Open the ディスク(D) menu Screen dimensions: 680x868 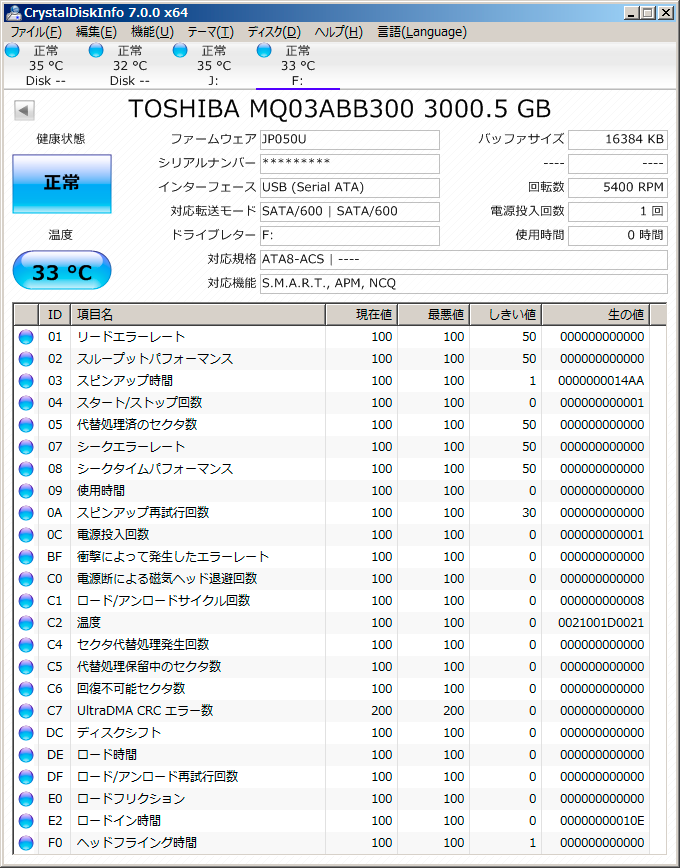(x=273, y=32)
